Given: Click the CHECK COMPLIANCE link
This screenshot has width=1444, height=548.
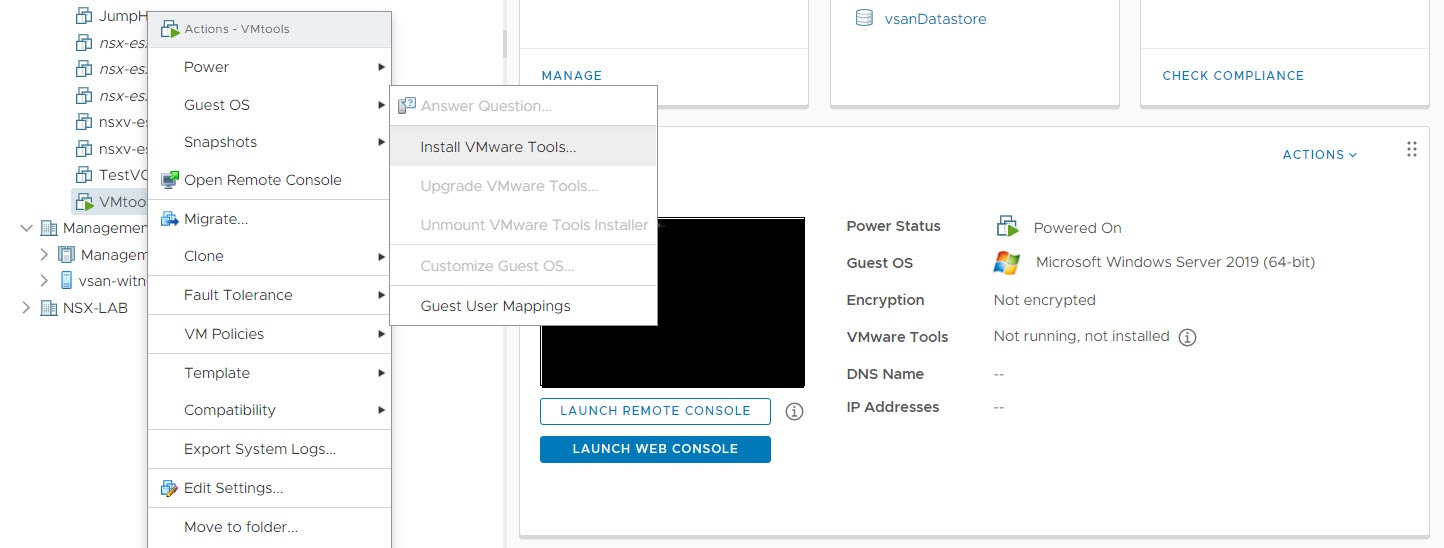Looking at the screenshot, I should tap(1233, 76).
